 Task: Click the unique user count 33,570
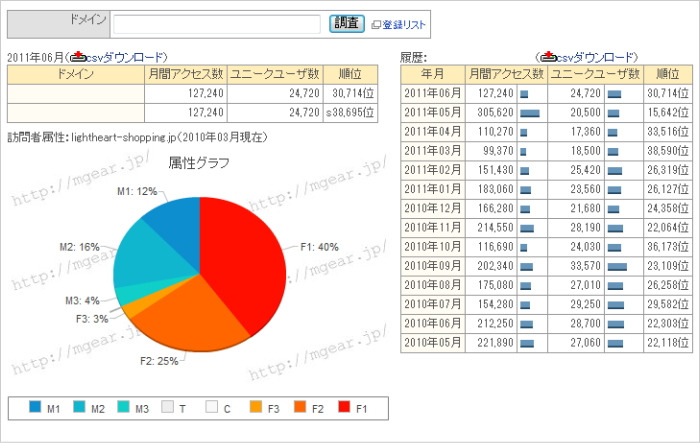coord(585,266)
